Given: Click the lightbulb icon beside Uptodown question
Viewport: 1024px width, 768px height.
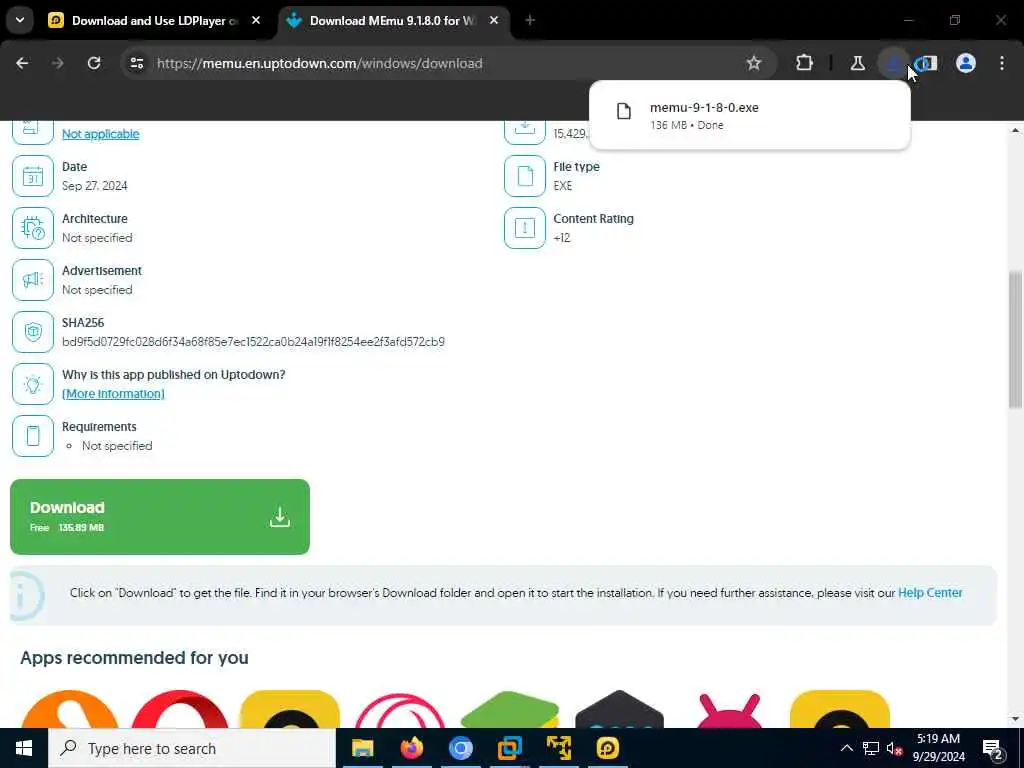Looking at the screenshot, I should pyautogui.click(x=33, y=384).
